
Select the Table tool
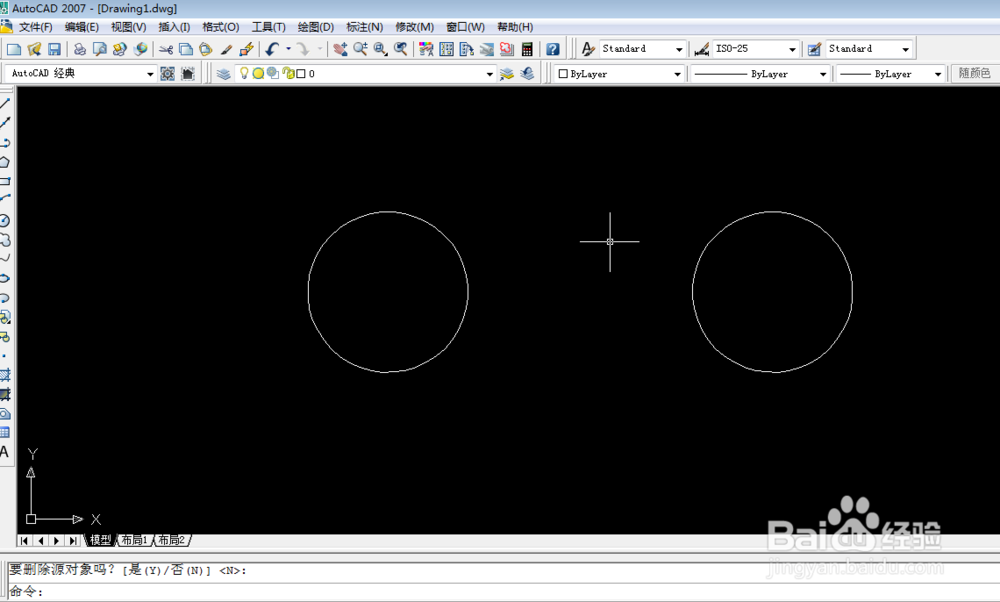coord(5,433)
